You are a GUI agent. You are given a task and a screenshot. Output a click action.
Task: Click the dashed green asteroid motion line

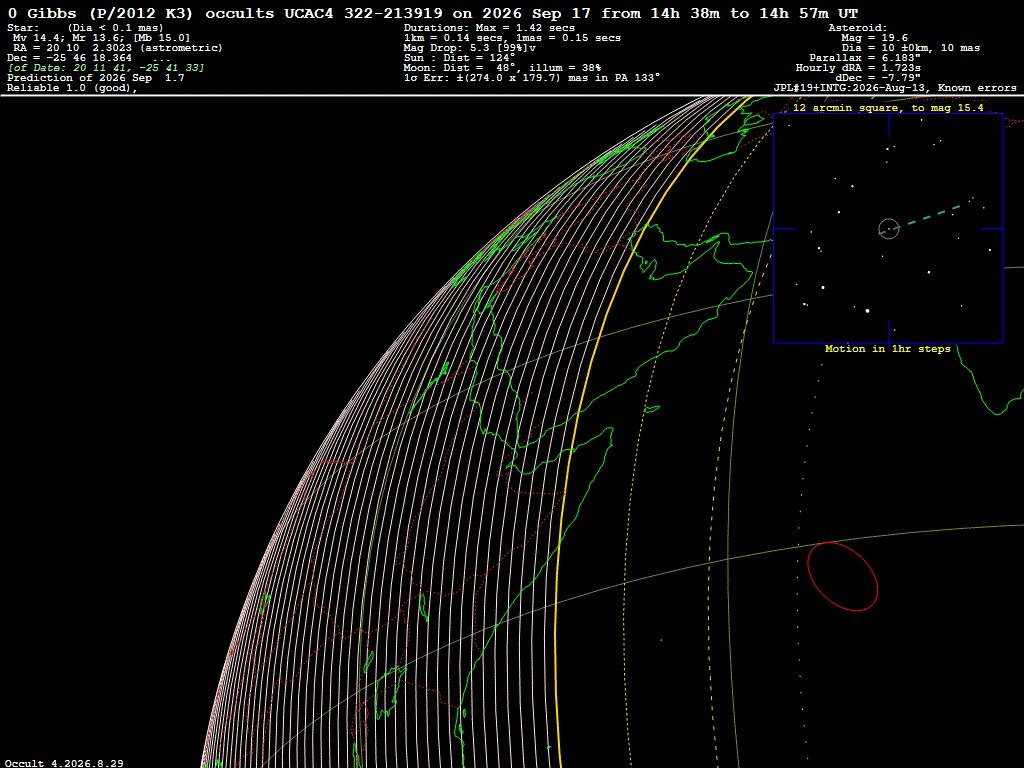pos(933,216)
